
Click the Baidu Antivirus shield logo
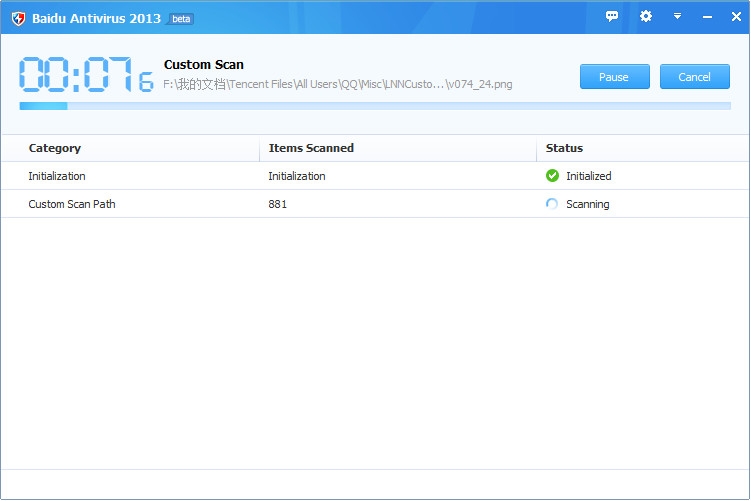[x=18, y=19]
